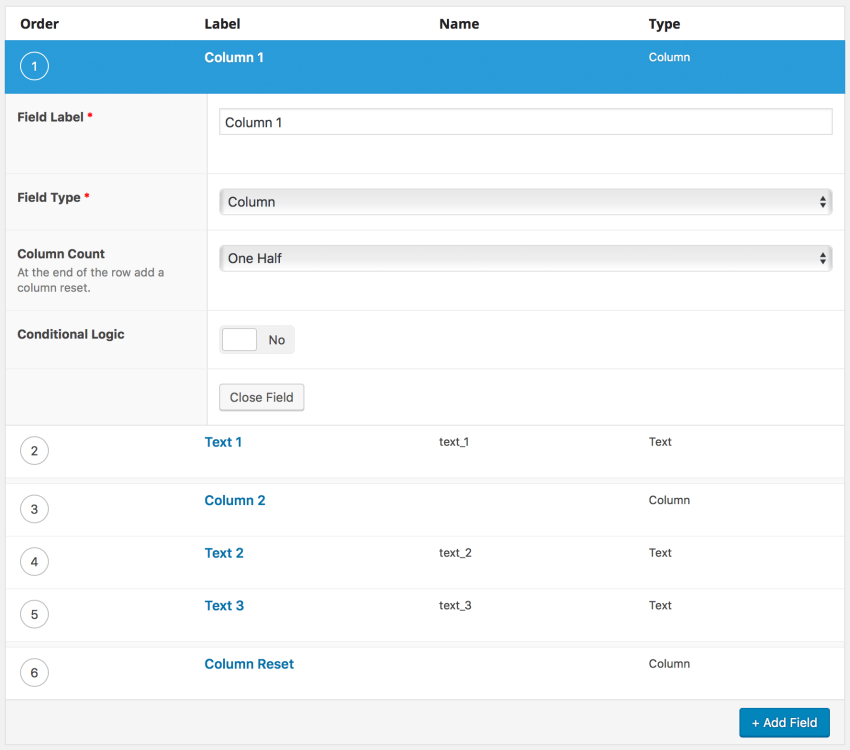Viewport: 850px width, 750px height.
Task: Open the Text 3 field
Action: [x=224, y=605]
